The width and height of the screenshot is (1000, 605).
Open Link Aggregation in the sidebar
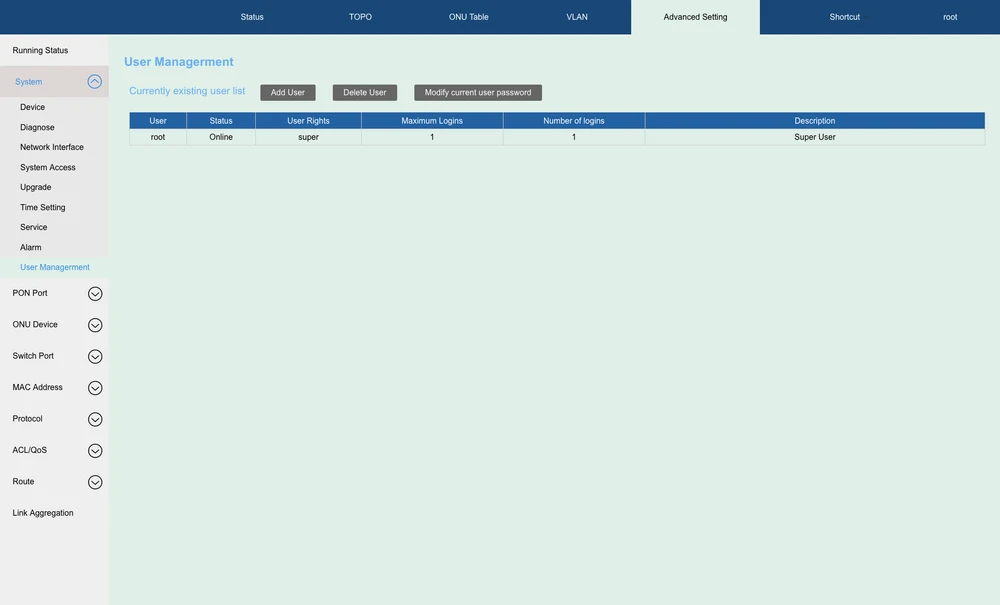coord(43,513)
